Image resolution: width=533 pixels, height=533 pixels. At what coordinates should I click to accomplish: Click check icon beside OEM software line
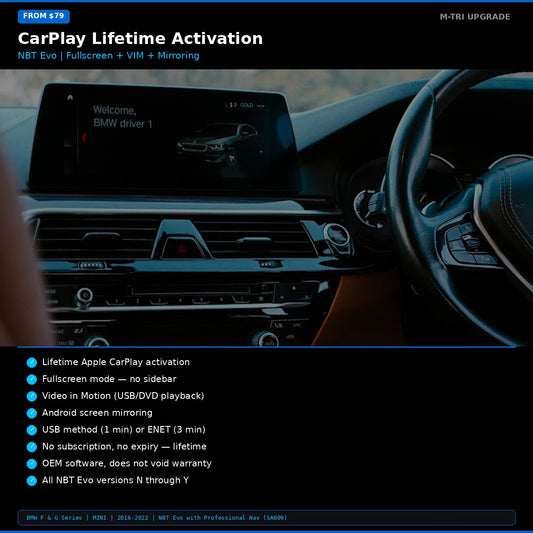32,464
